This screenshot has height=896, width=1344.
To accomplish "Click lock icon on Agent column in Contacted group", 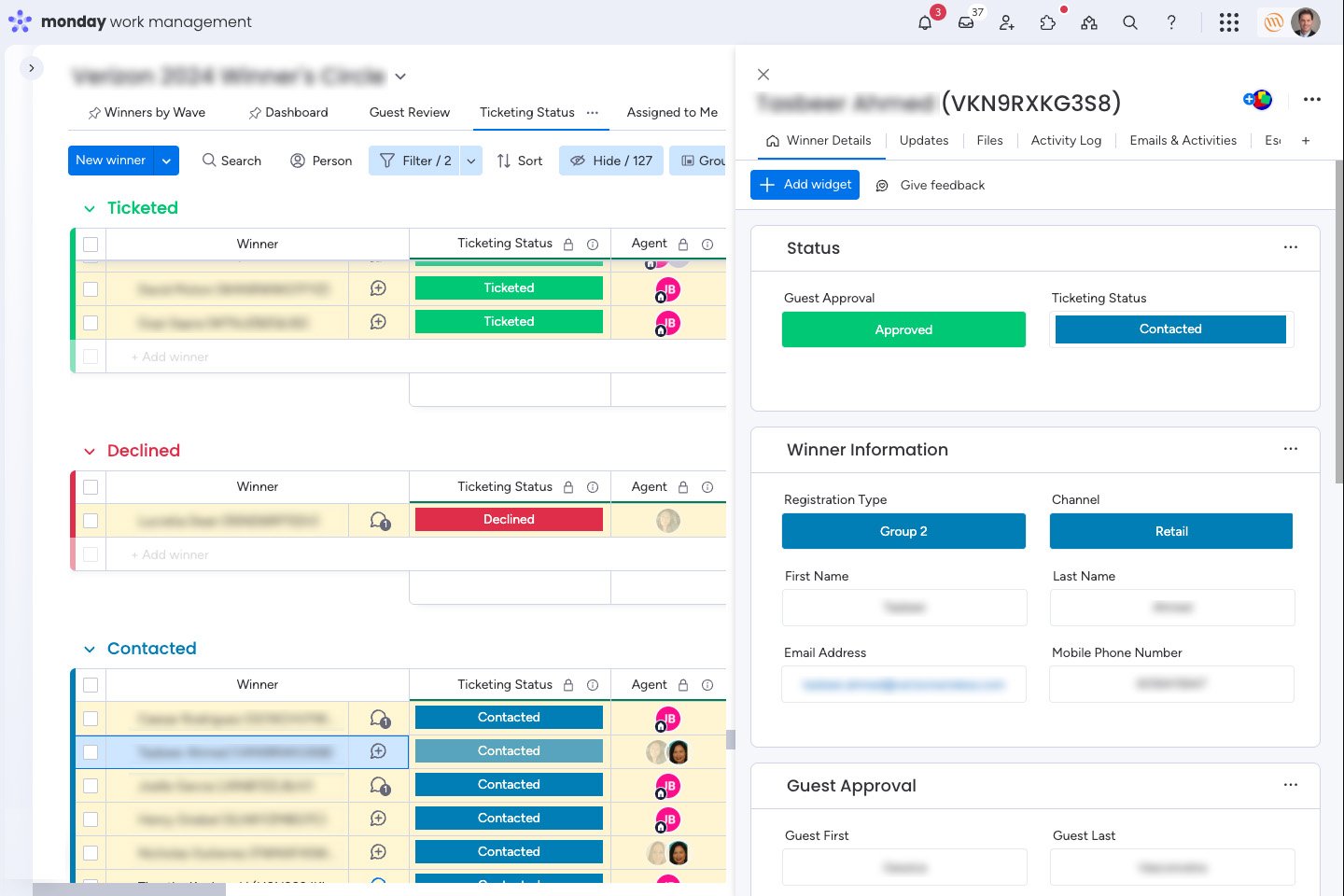I will (x=683, y=685).
